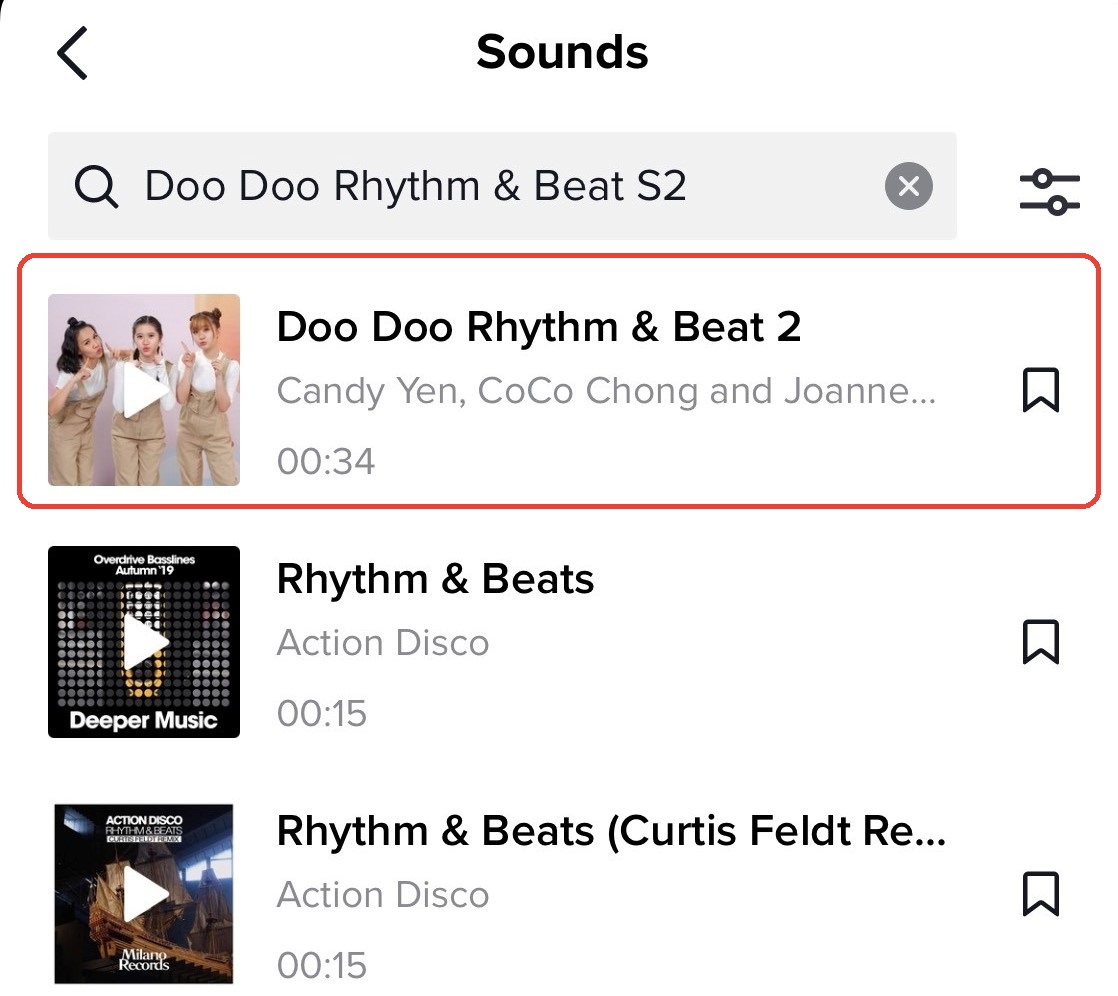
Task: Tap the Candy Yen, CoCo Chong artist line
Action: [606, 391]
